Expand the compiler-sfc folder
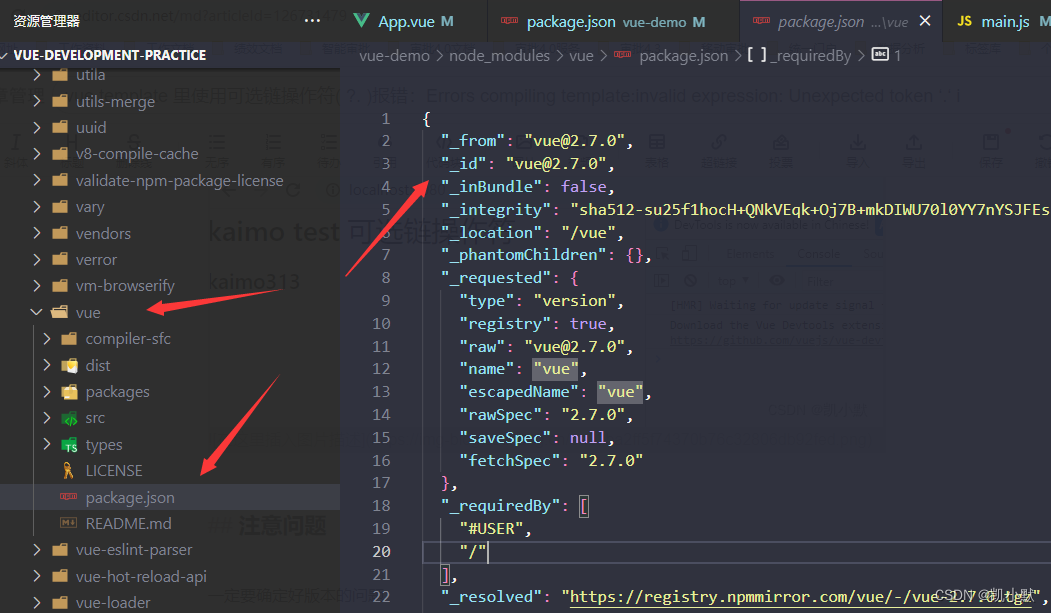The height and width of the screenshot is (613, 1051). point(46,338)
